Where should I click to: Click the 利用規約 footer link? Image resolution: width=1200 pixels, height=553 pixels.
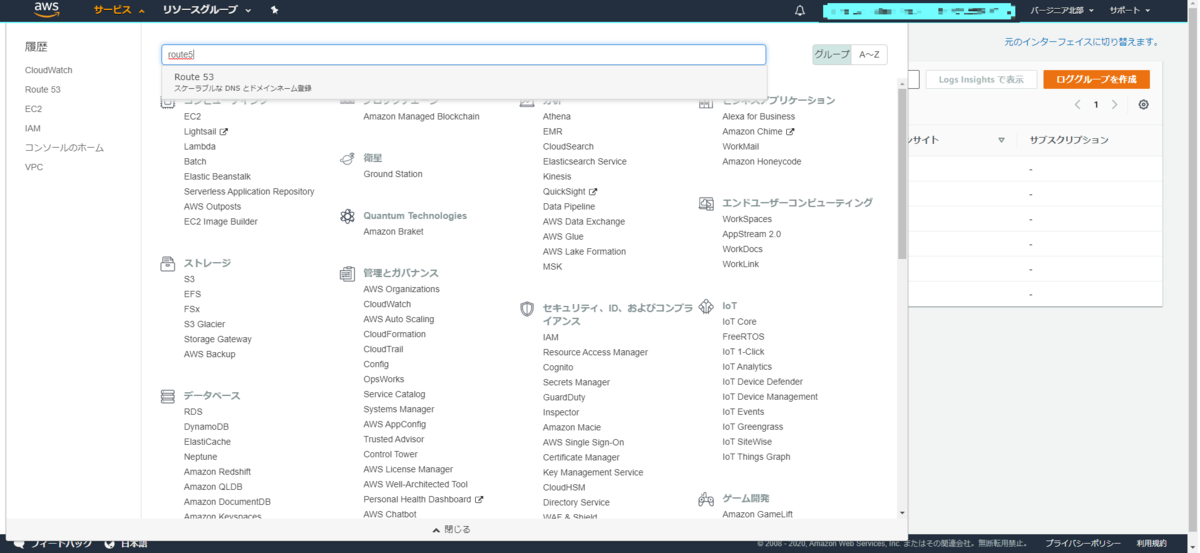[1151, 543]
